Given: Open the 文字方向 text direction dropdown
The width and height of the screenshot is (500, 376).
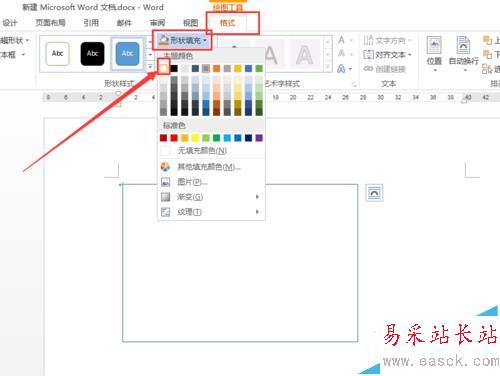Looking at the screenshot, I should (387, 40).
